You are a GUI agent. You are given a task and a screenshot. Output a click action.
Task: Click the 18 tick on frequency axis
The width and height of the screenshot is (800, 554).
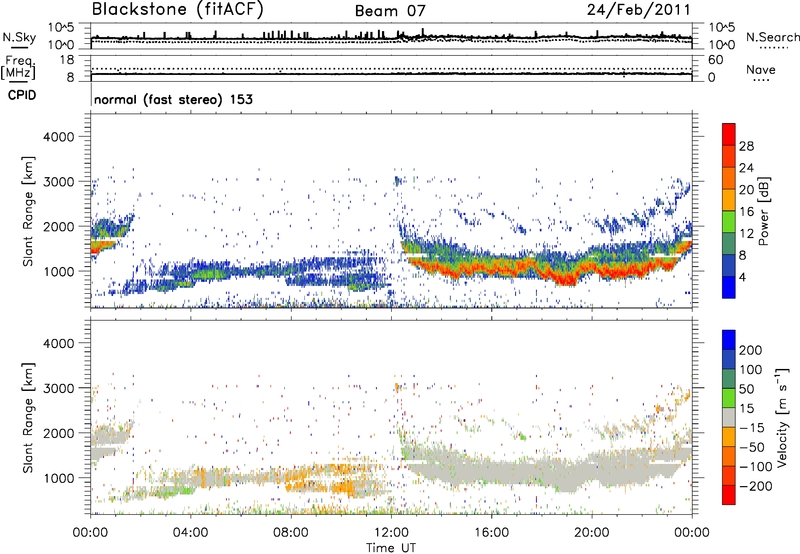(x=67, y=60)
